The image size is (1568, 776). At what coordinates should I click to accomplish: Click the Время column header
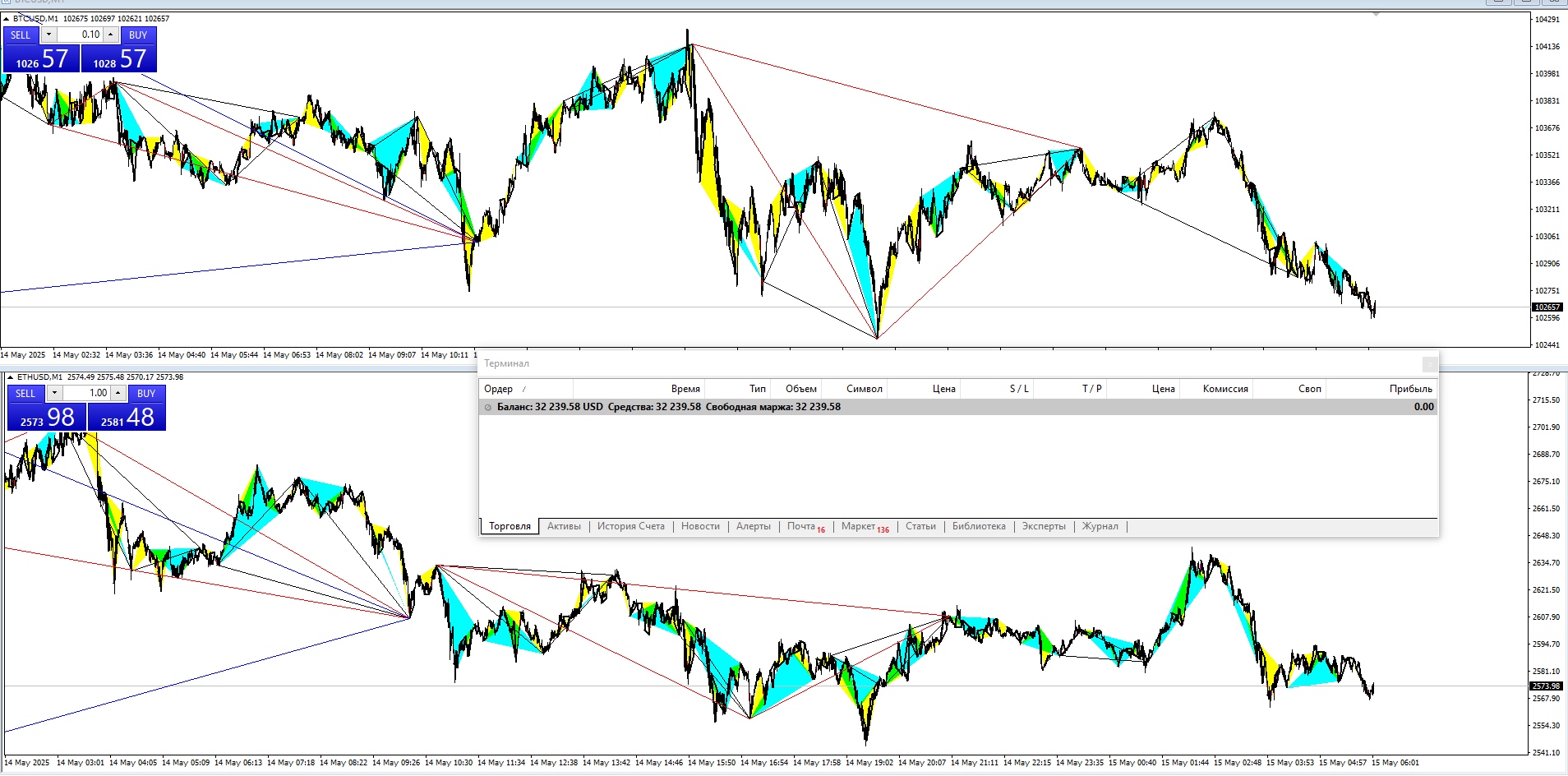click(x=639, y=389)
